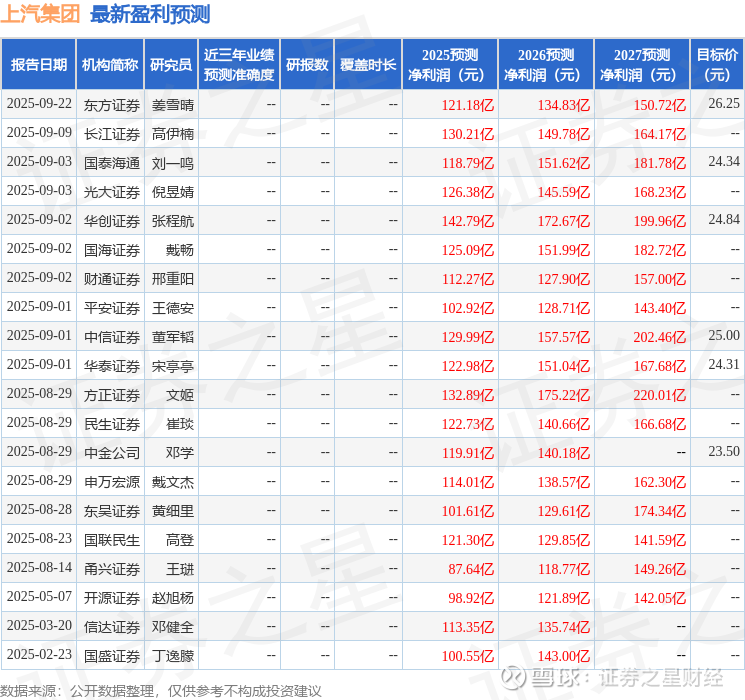Select 国联民生 institution cell
Screen dimensions: 745x700
click(x=112, y=540)
